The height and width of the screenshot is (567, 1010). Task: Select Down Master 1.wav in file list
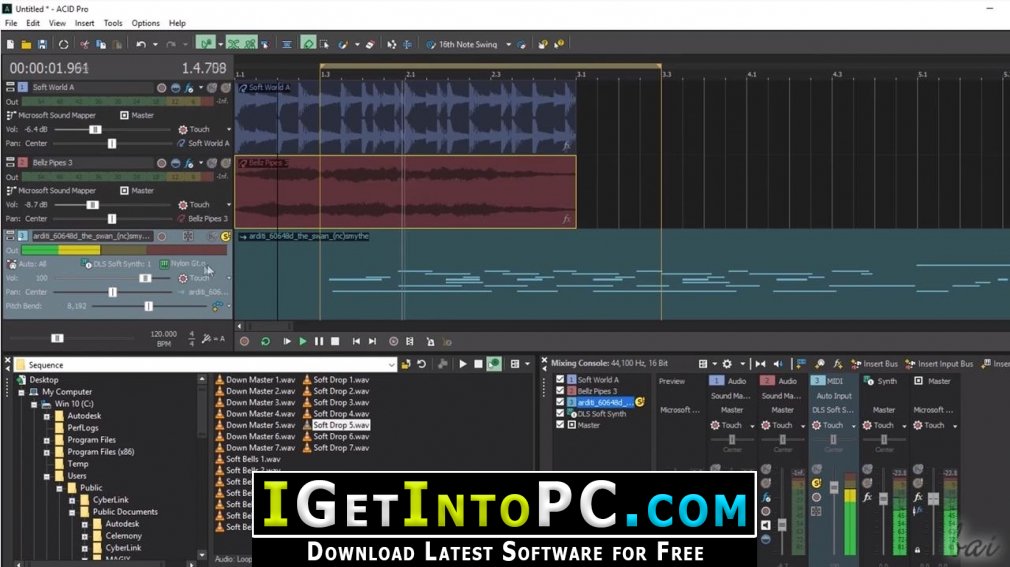pos(260,380)
